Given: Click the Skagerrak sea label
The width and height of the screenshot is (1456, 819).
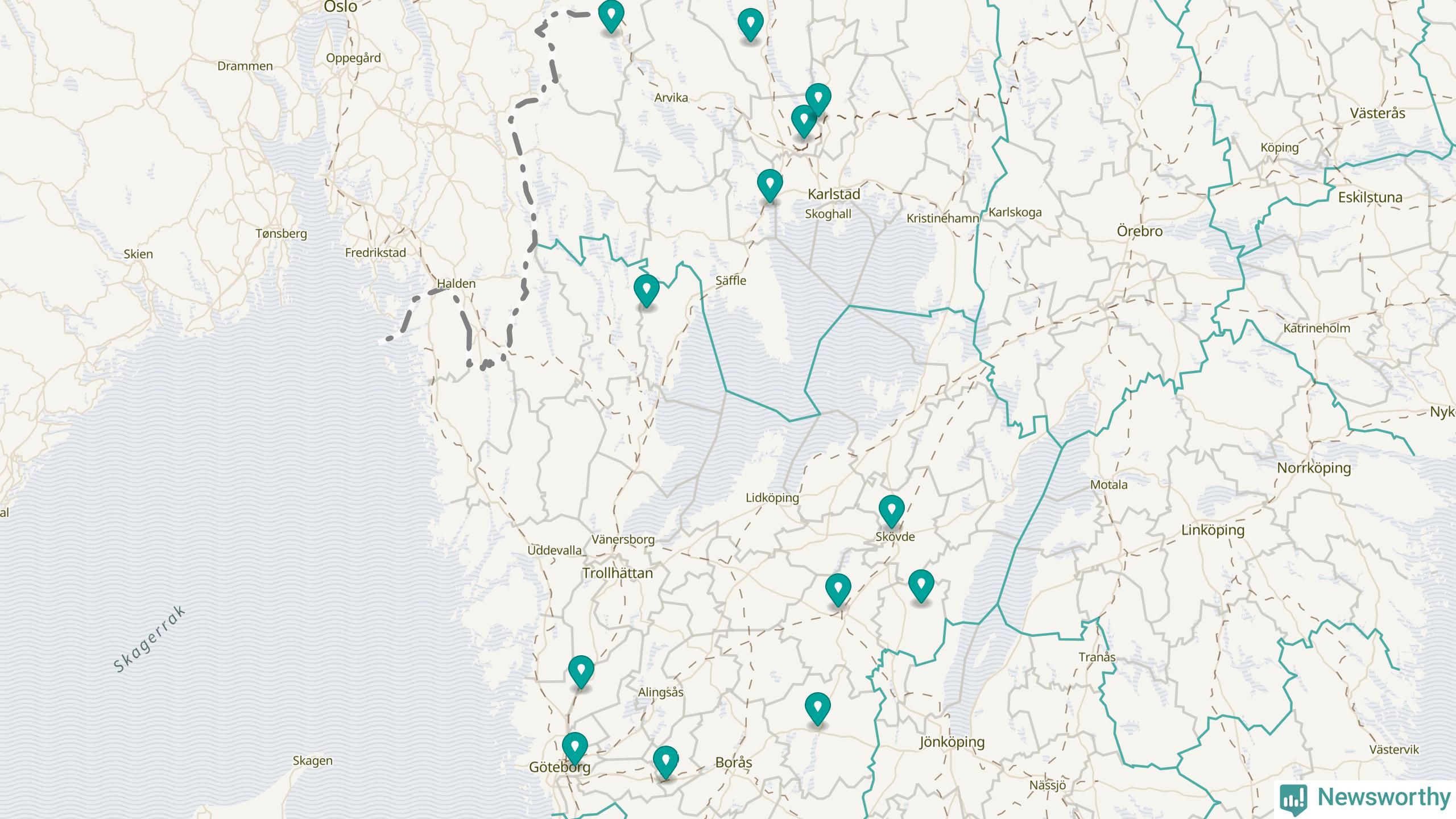Looking at the screenshot, I should point(150,639).
